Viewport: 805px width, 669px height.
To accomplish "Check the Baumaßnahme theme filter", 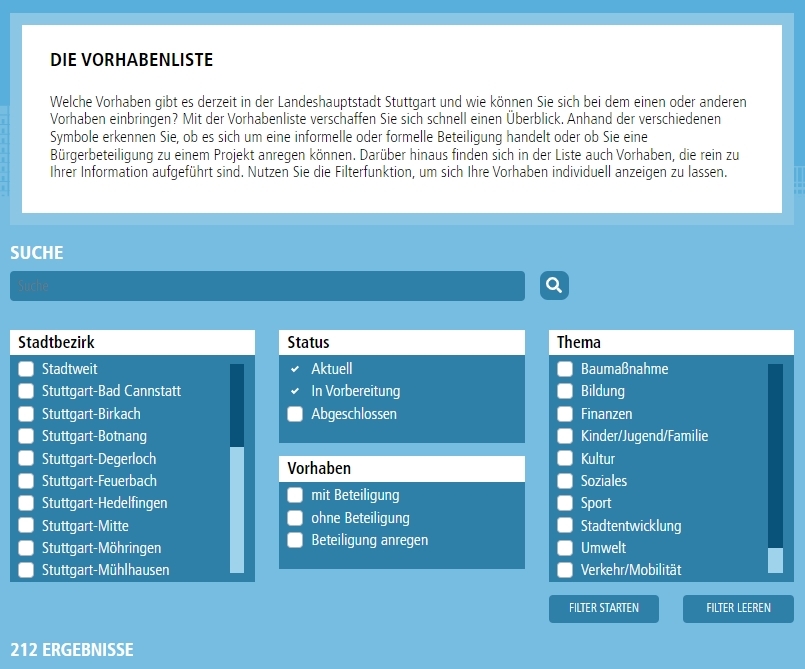I will [x=565, y=369].
